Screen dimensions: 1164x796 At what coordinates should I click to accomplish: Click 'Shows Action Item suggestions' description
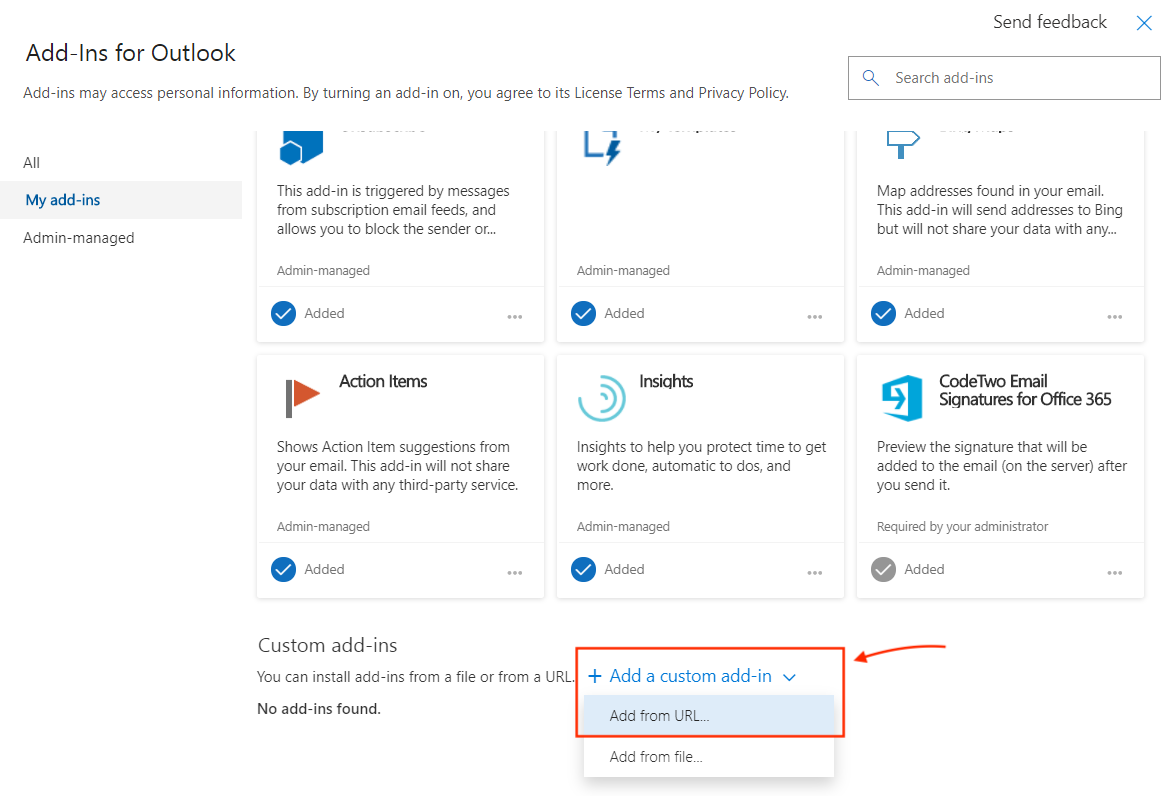397,466
